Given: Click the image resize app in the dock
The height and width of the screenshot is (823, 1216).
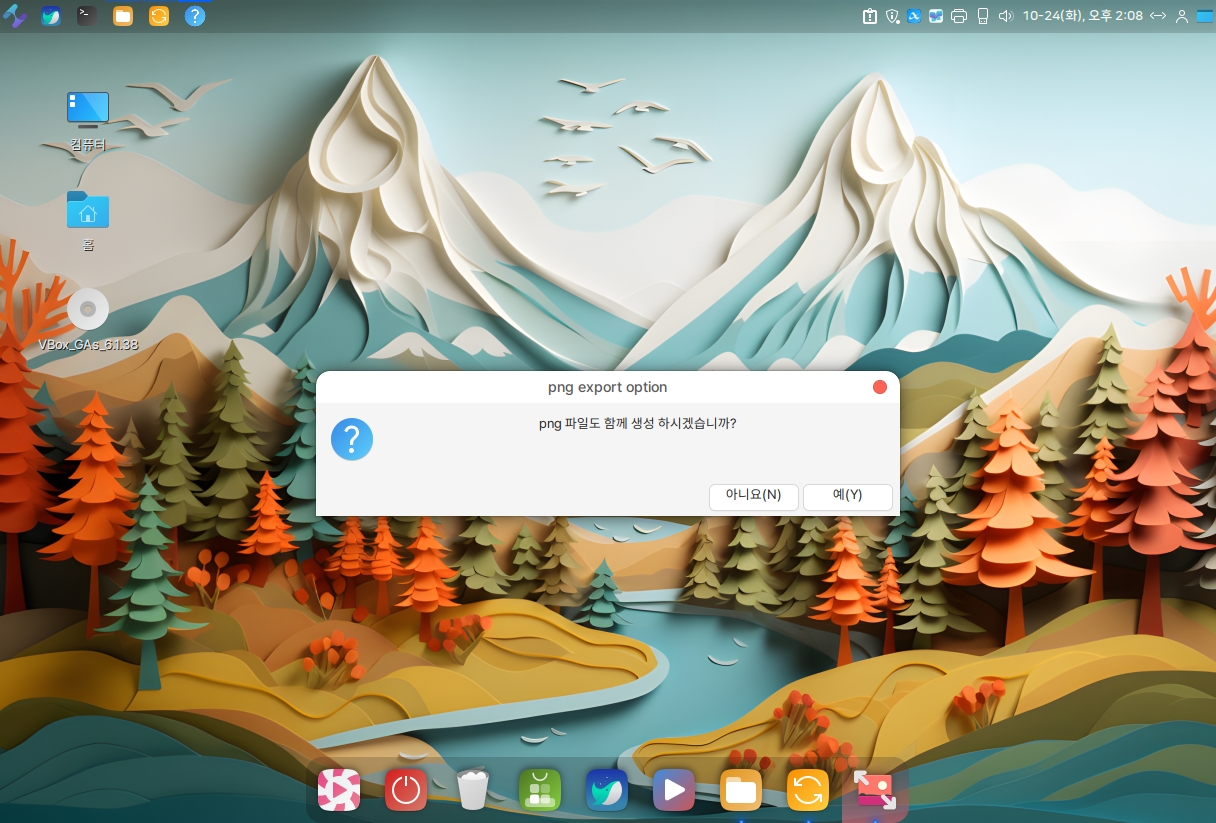Looking at the screenshot, I should click(x=874, y=791).
